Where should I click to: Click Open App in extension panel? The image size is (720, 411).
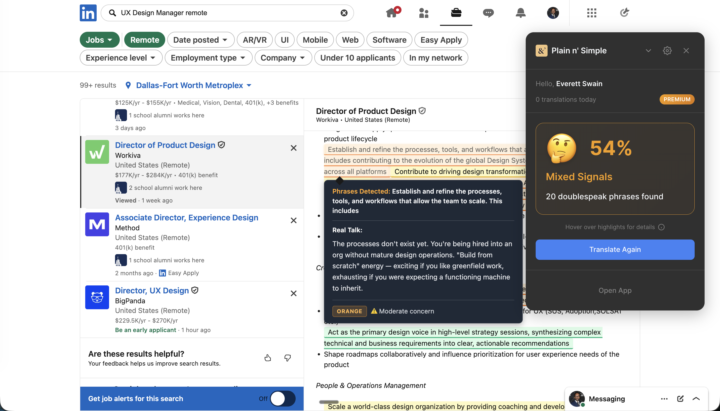615,290
